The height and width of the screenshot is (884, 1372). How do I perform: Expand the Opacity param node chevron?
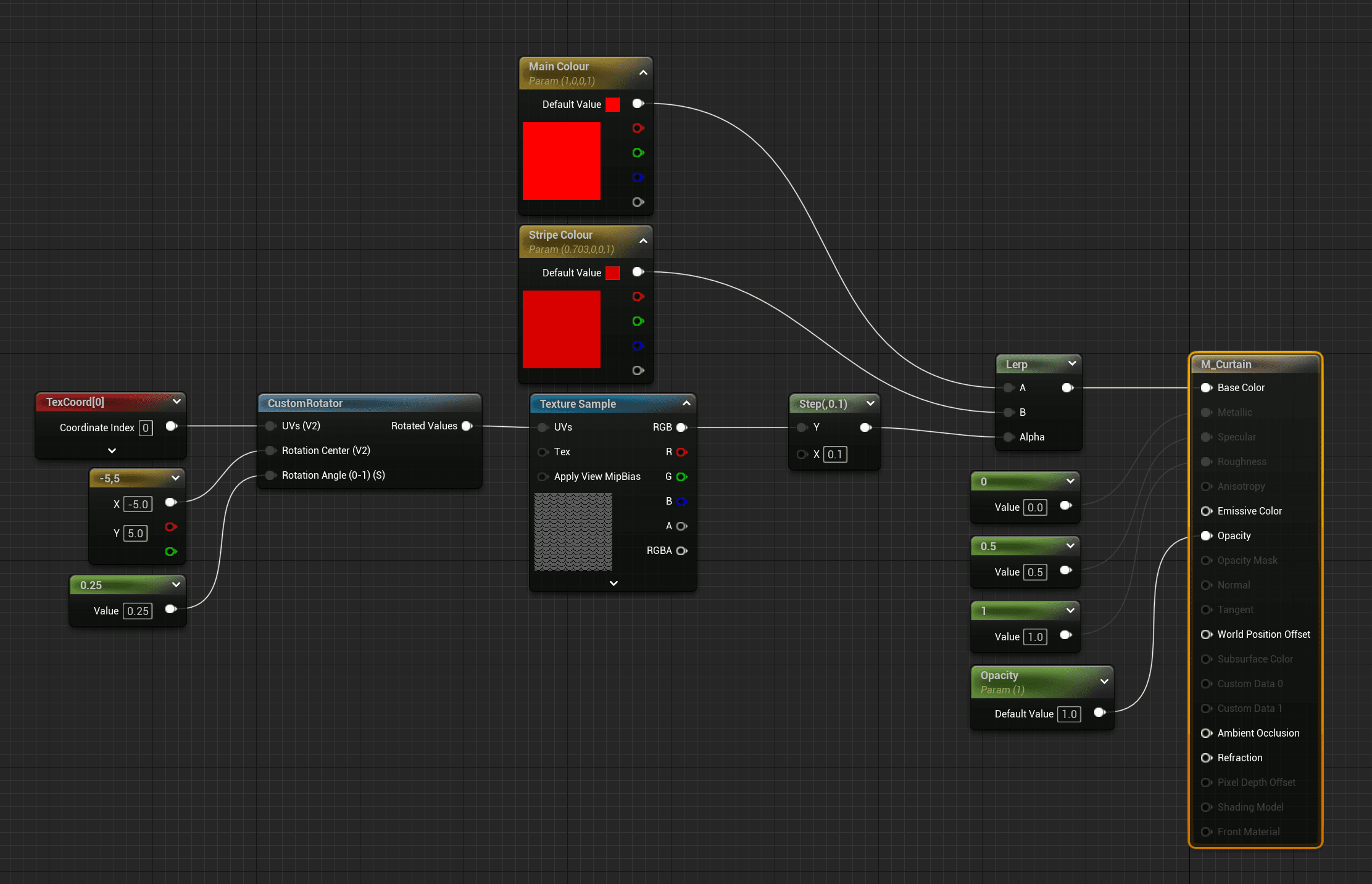click(x=1104, y=682)
